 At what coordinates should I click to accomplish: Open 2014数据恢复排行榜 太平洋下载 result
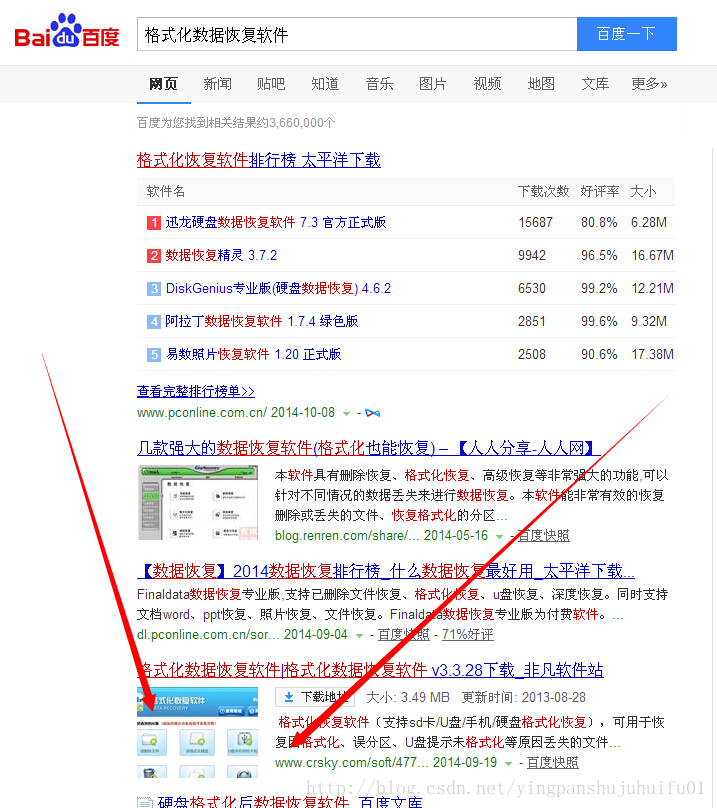386,571
